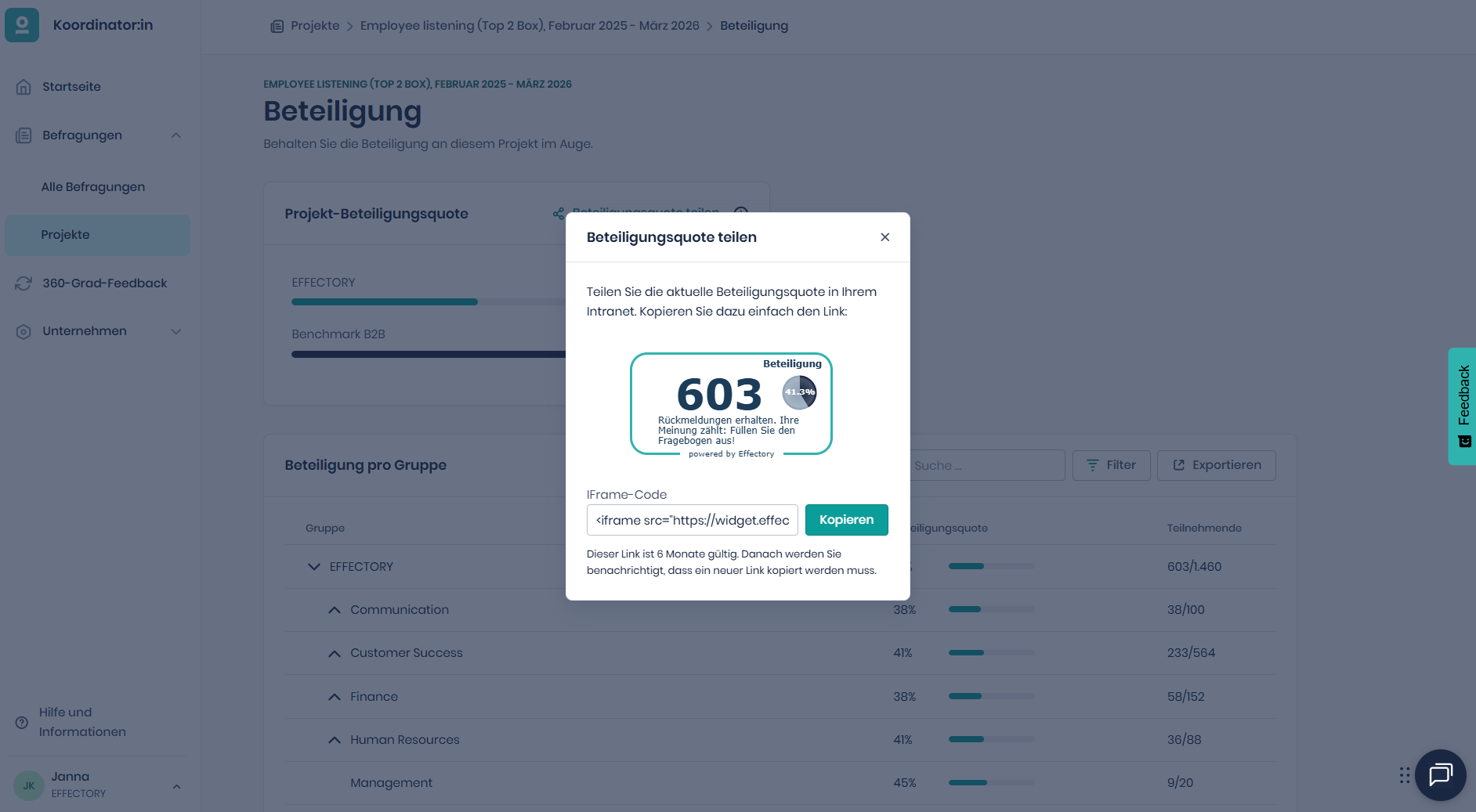
Task: Click the Koordinator:in logo icon
Action: tap(22, 25)
